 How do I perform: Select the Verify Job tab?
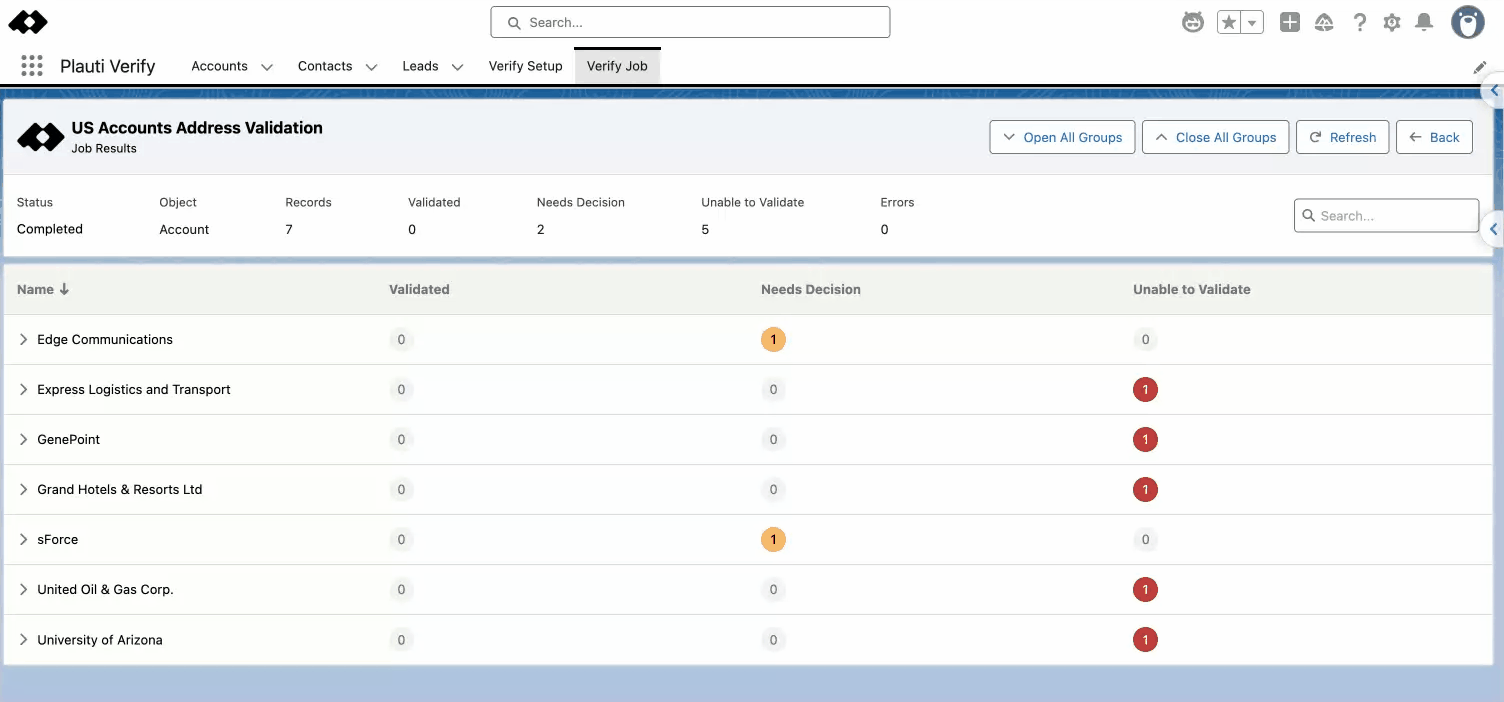[x=617, y=66]
